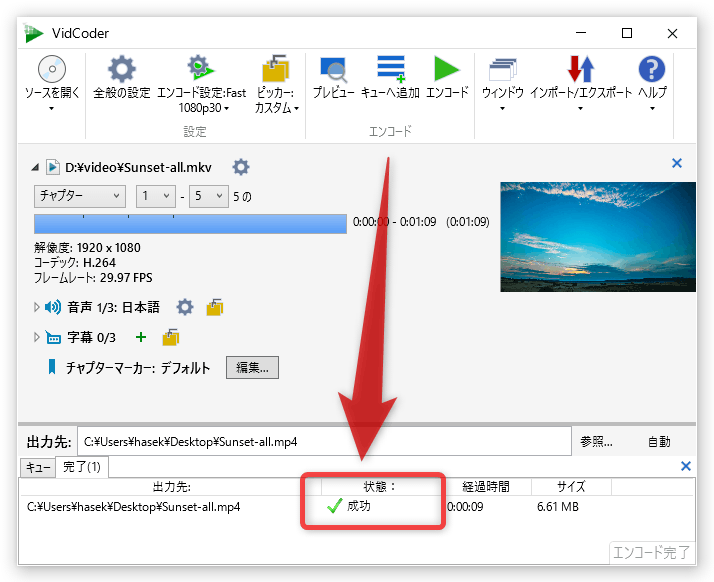Click gear beside Sunset-all.mkv title

click(x=241, y=167)
